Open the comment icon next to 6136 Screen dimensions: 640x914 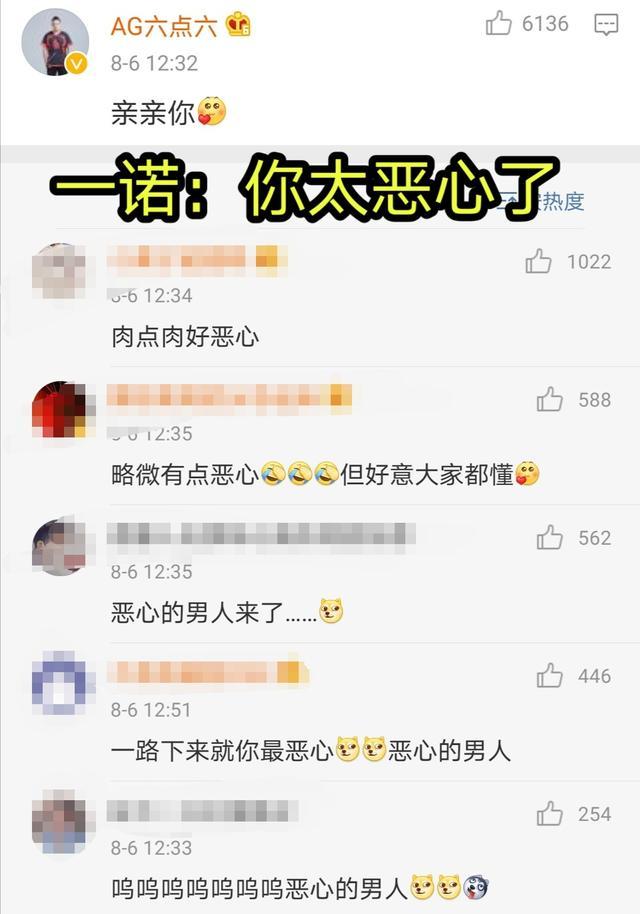tap(606, 24)
